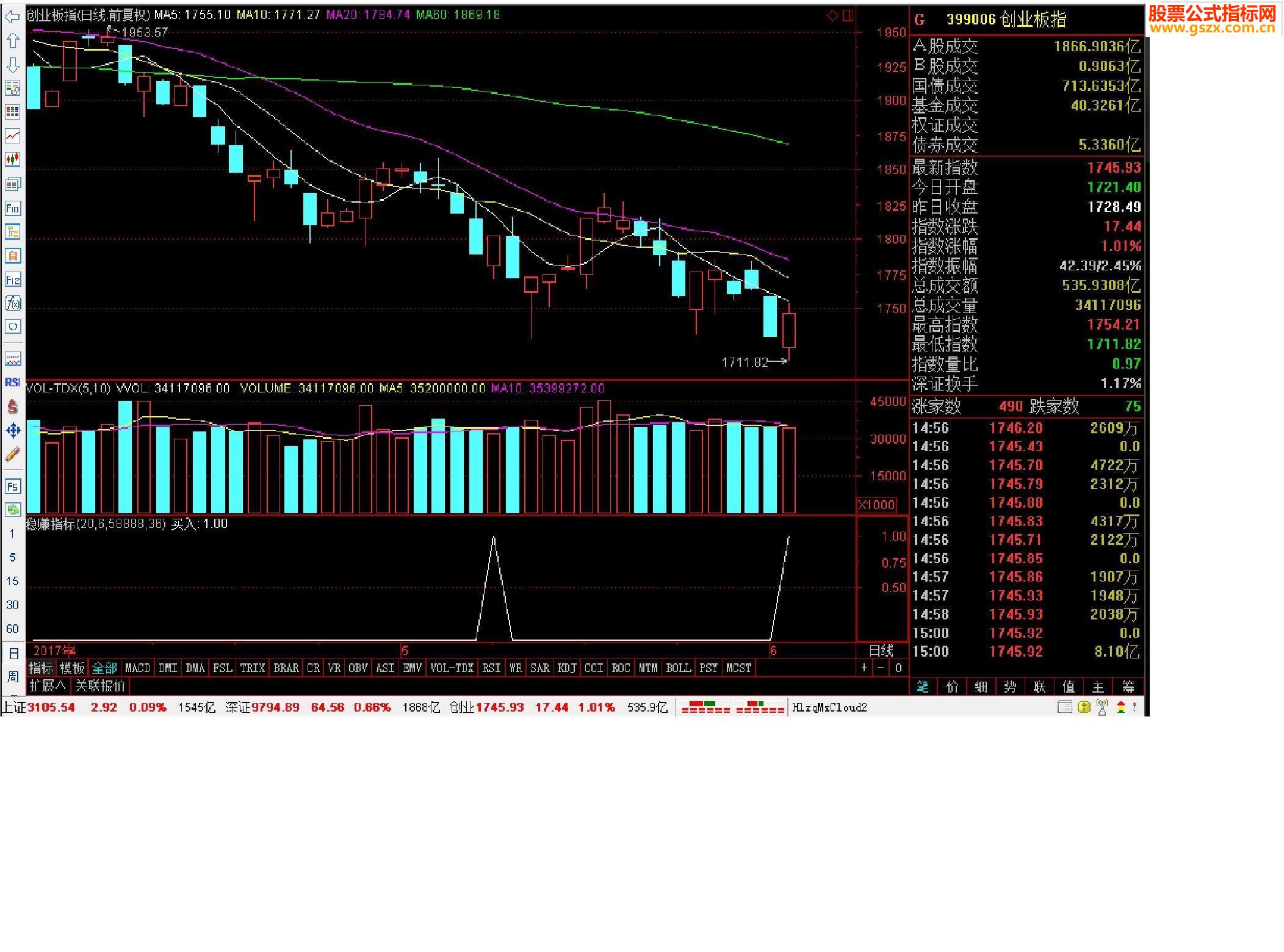This screenshot has width=1284, height=952.
Task: Click the 'X1000' volume scale label
Action: pyautogui.click(x=877, y=505)
